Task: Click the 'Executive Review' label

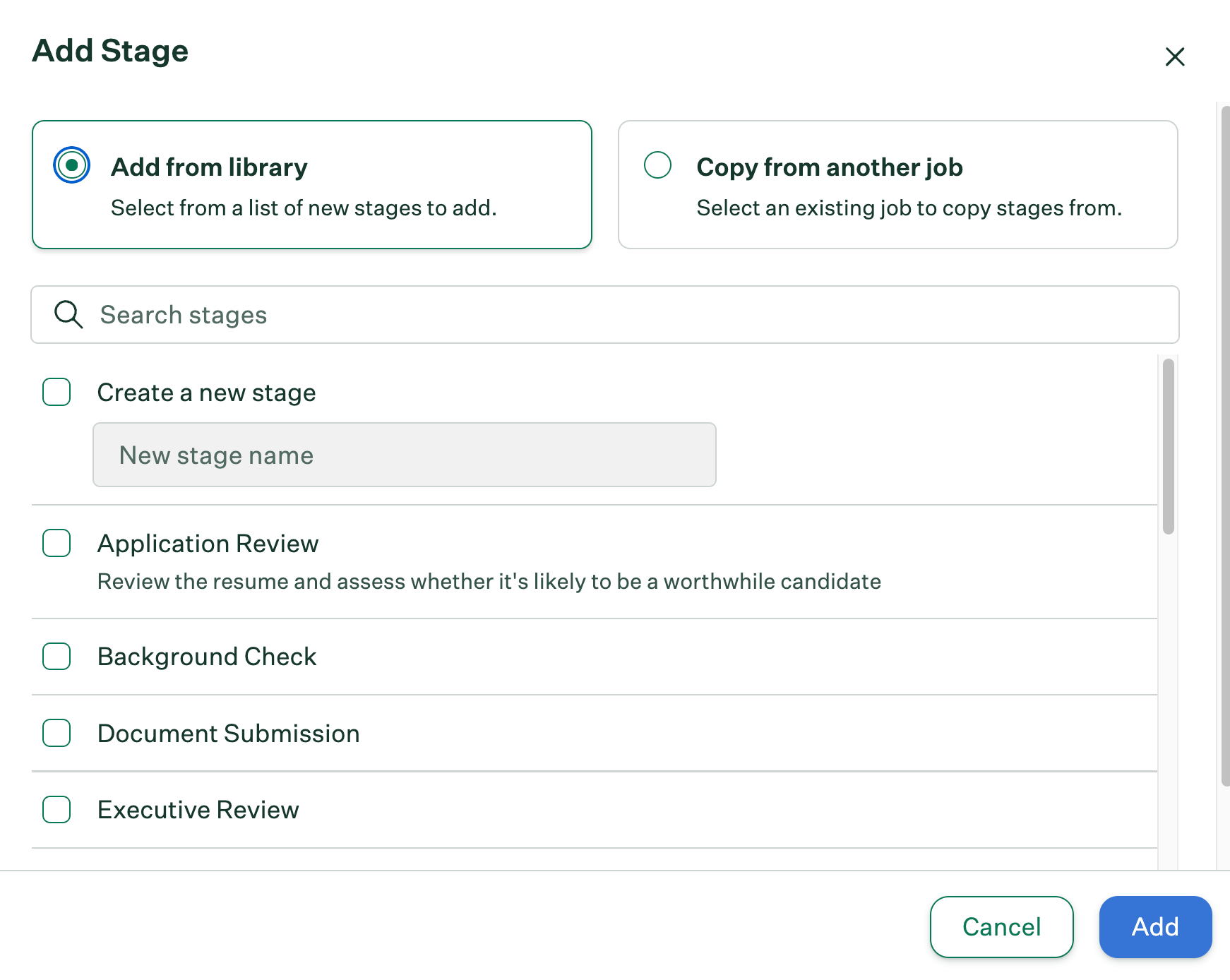Action: [198, 810]
